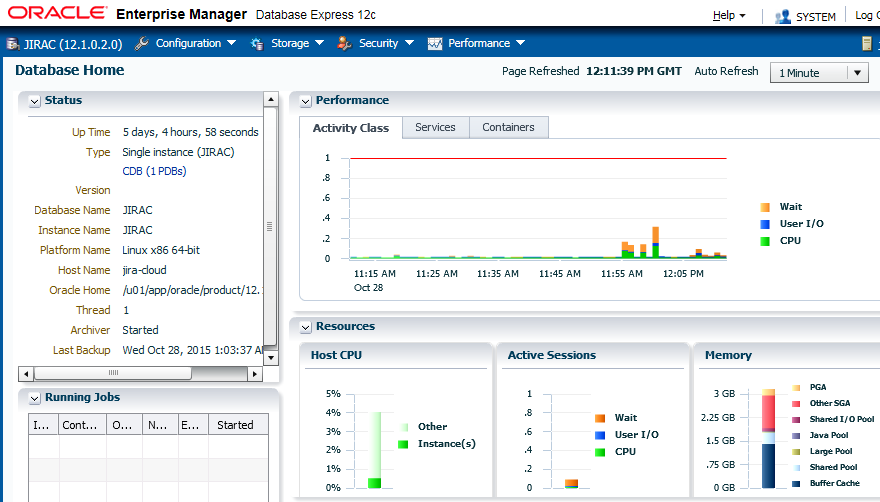Image resolution: width=880 pixels, height=502 pixels.
Task: Click the Memory stacked bar
Action: point(768,439)
